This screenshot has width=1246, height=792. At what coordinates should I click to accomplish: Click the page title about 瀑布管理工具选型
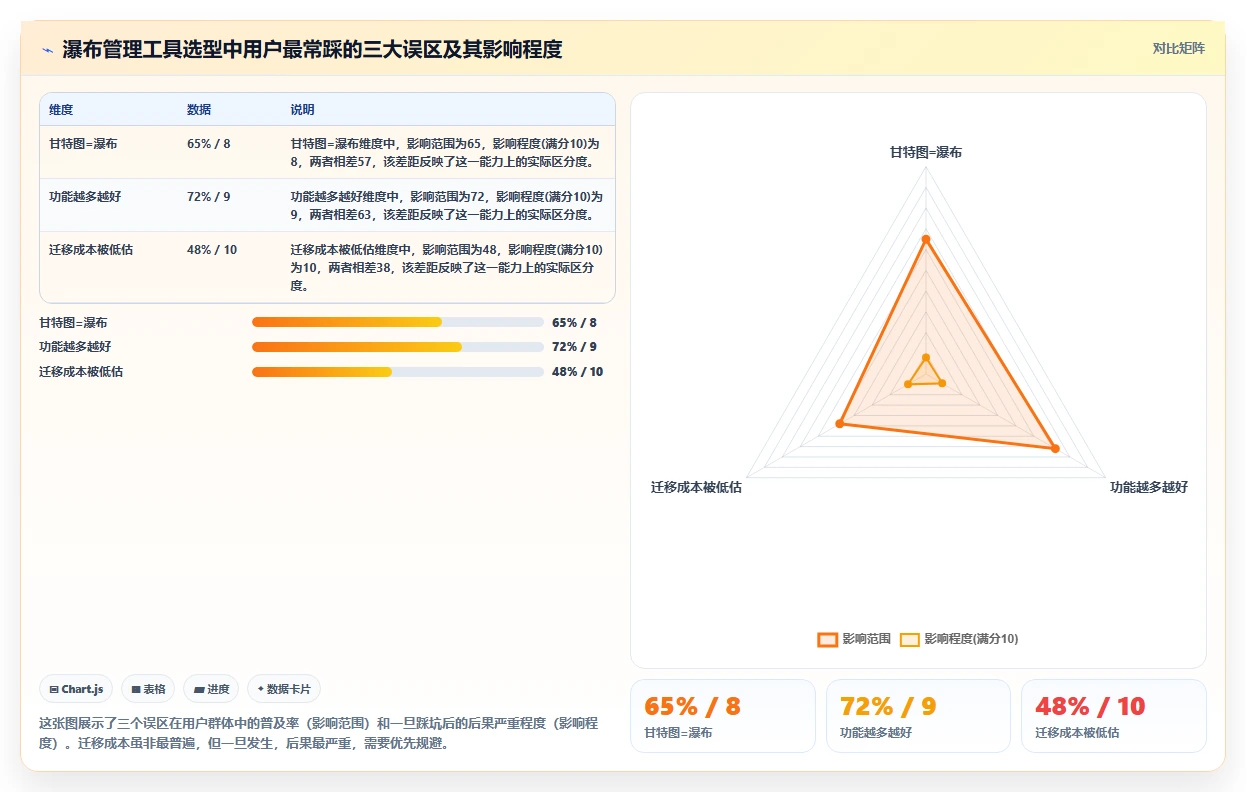[x=312, y=49]
